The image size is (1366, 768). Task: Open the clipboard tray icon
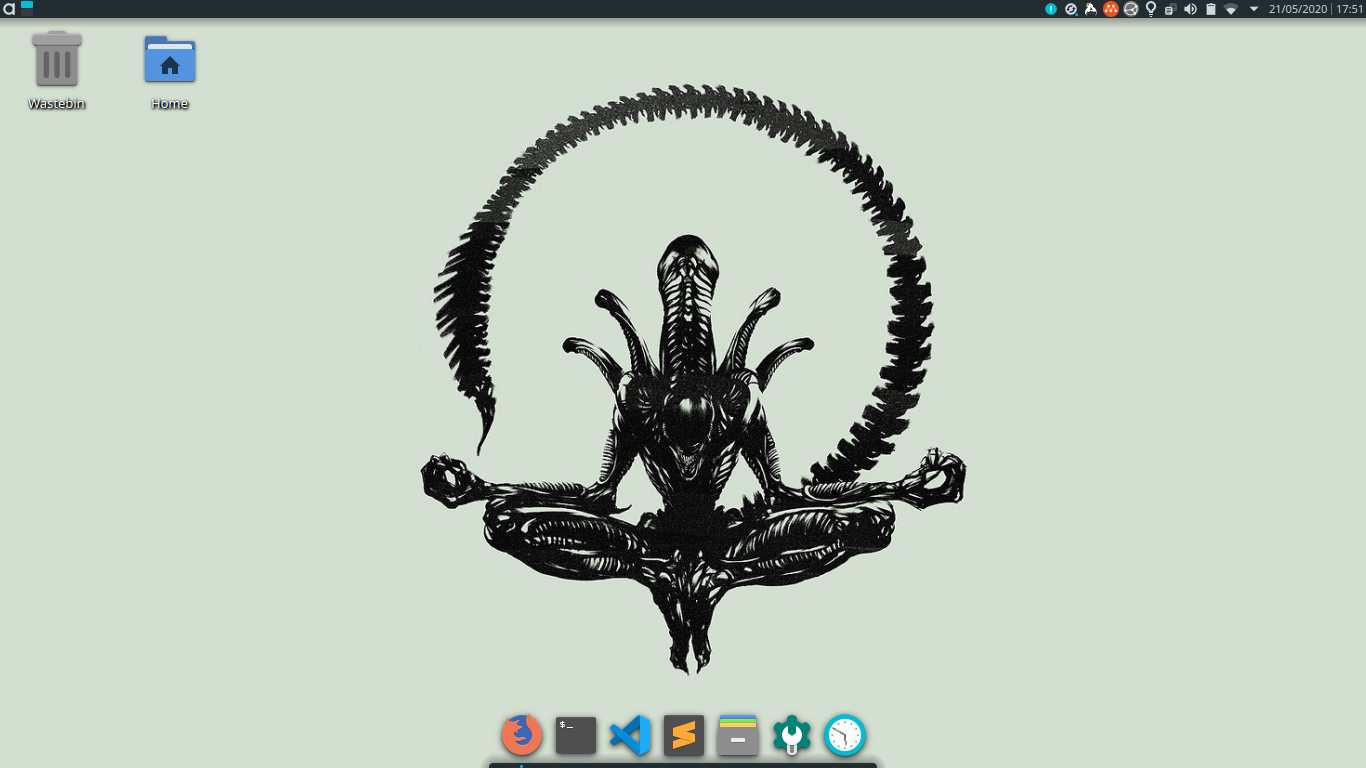1210,9
